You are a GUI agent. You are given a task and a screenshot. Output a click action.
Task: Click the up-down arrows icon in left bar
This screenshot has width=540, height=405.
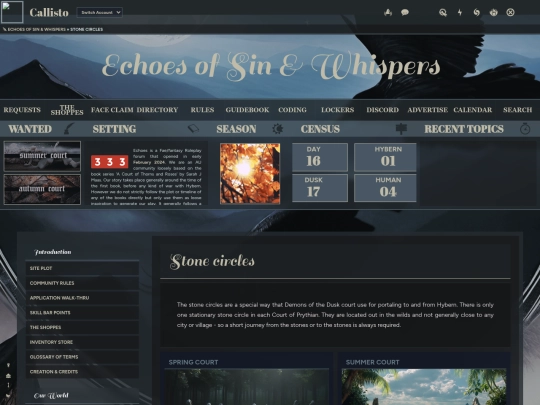click(x=8, y=385)
